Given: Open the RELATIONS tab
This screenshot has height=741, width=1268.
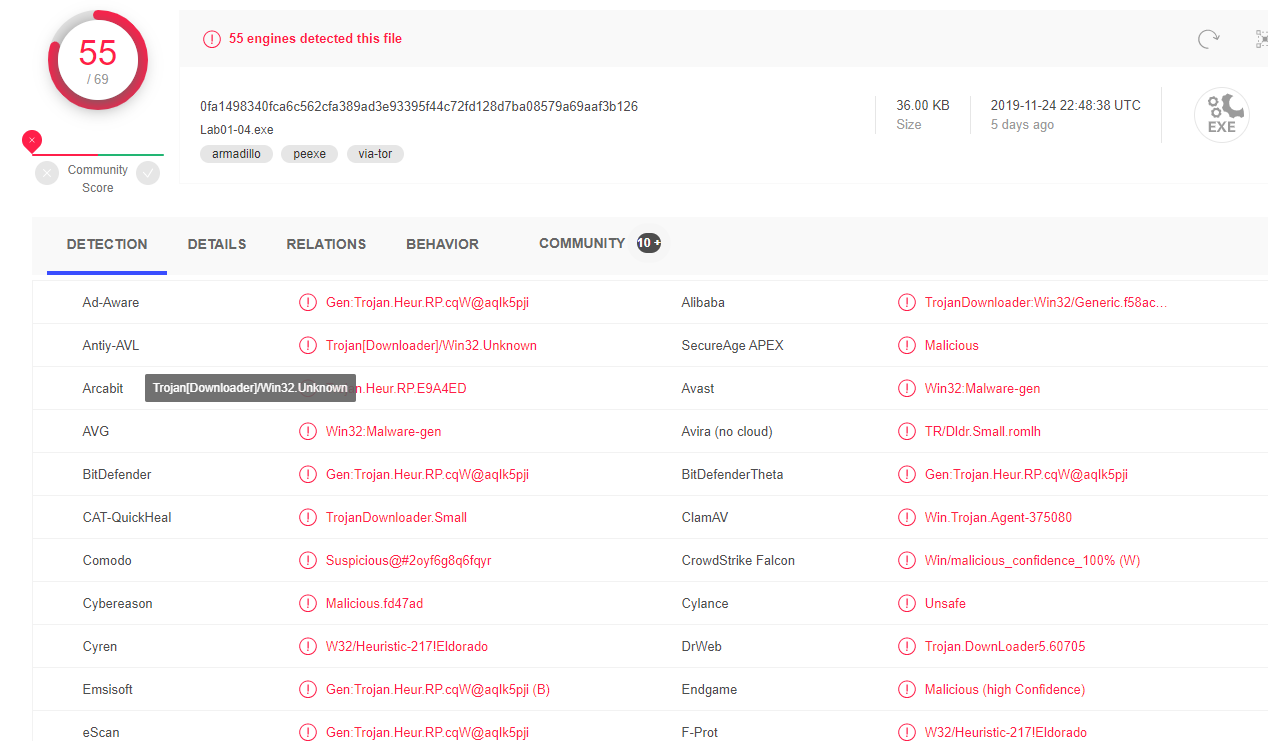Looking at the screenshot, I should [326, 244].
